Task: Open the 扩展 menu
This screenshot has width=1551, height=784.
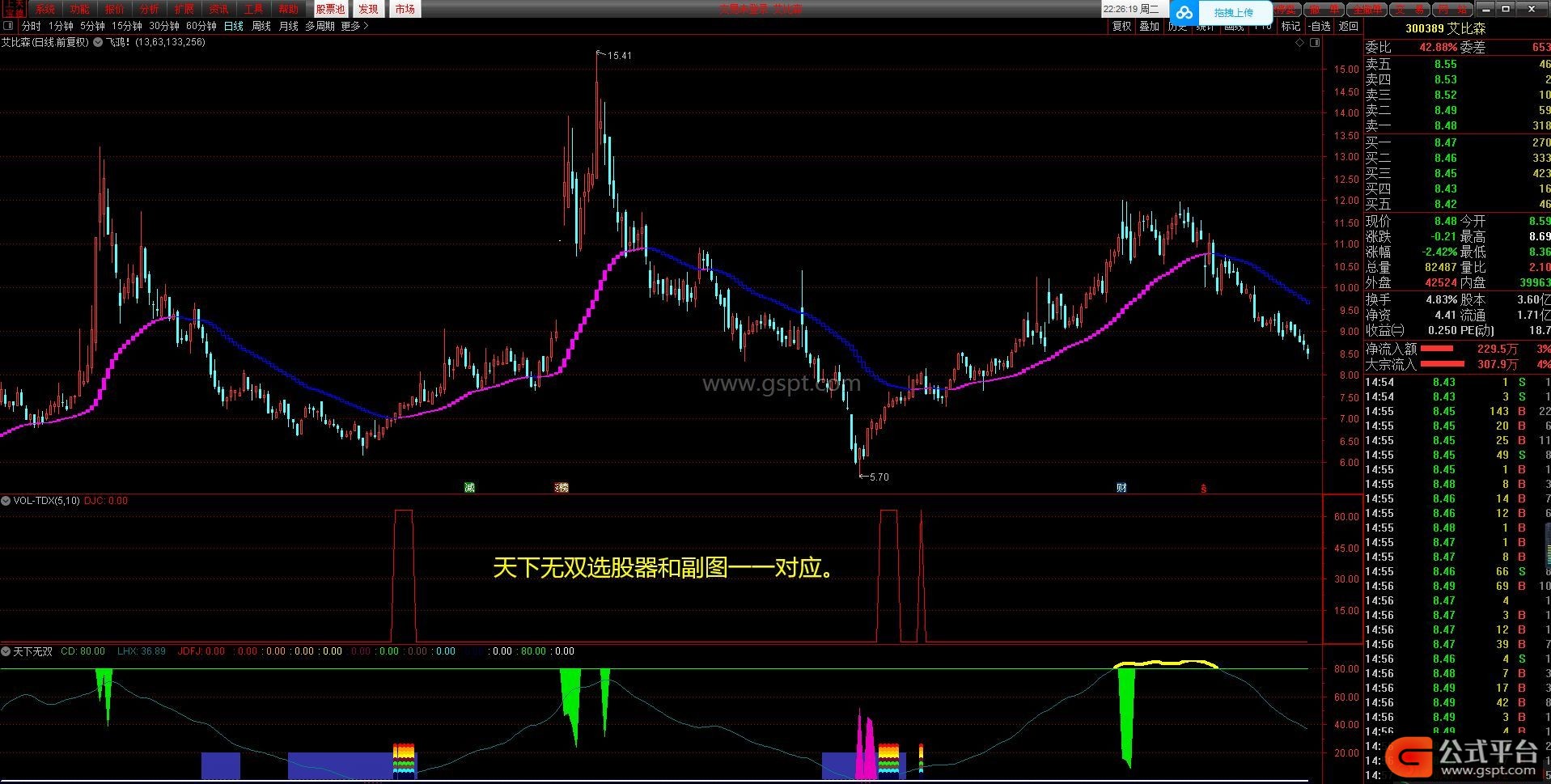Action: [184, 9]
